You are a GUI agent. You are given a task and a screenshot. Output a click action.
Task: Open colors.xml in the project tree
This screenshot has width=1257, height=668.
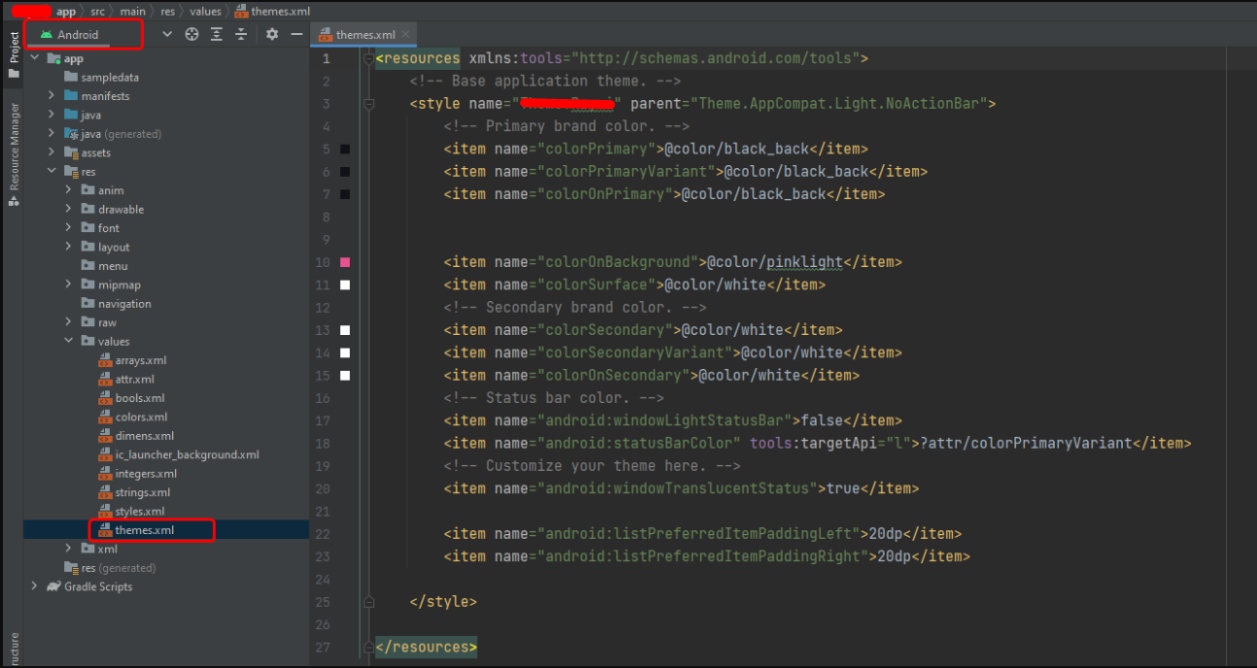(x=141, y=417)
